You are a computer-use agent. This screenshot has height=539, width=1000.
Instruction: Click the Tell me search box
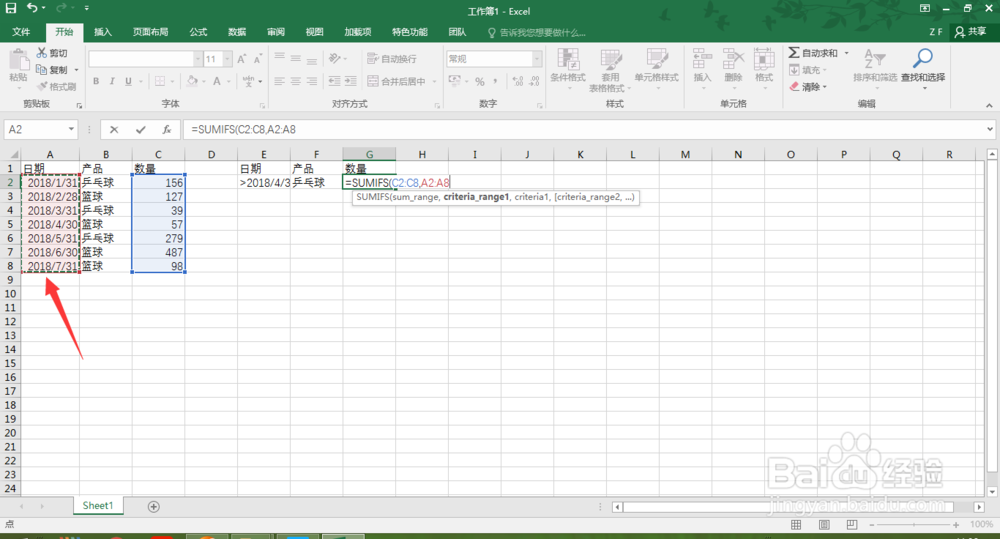537,33
